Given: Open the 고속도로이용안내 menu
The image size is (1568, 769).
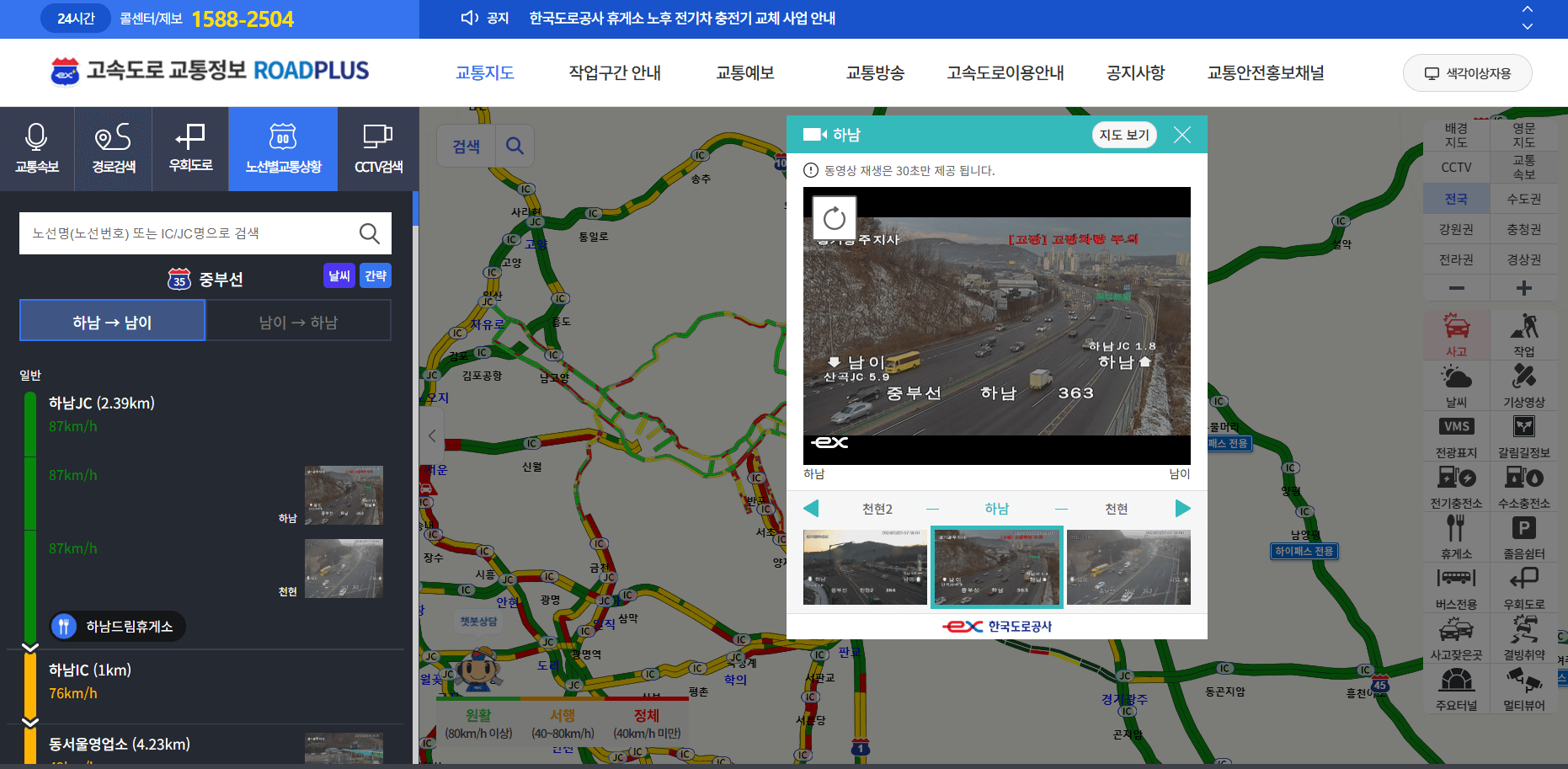Looking at the screenshot, I should (1005, 72).
